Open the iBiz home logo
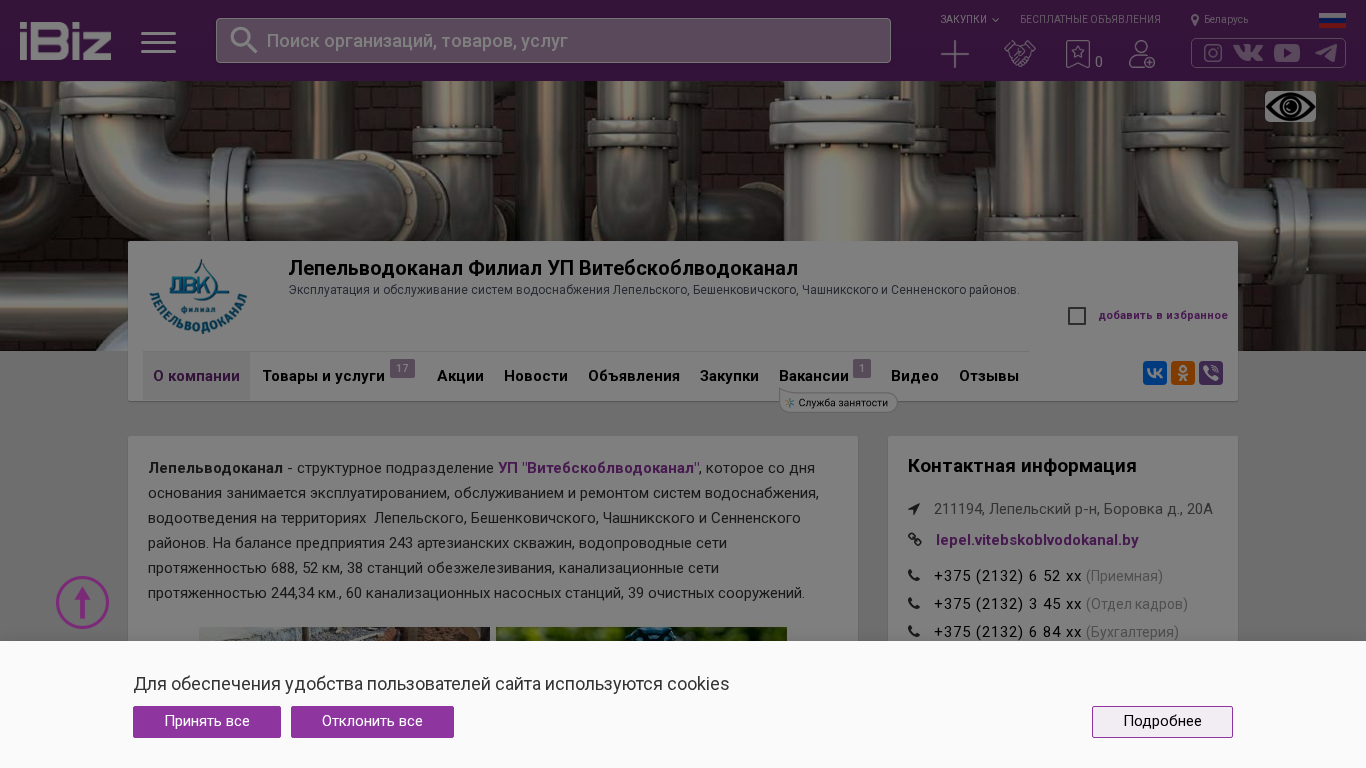 pos(65,41)
